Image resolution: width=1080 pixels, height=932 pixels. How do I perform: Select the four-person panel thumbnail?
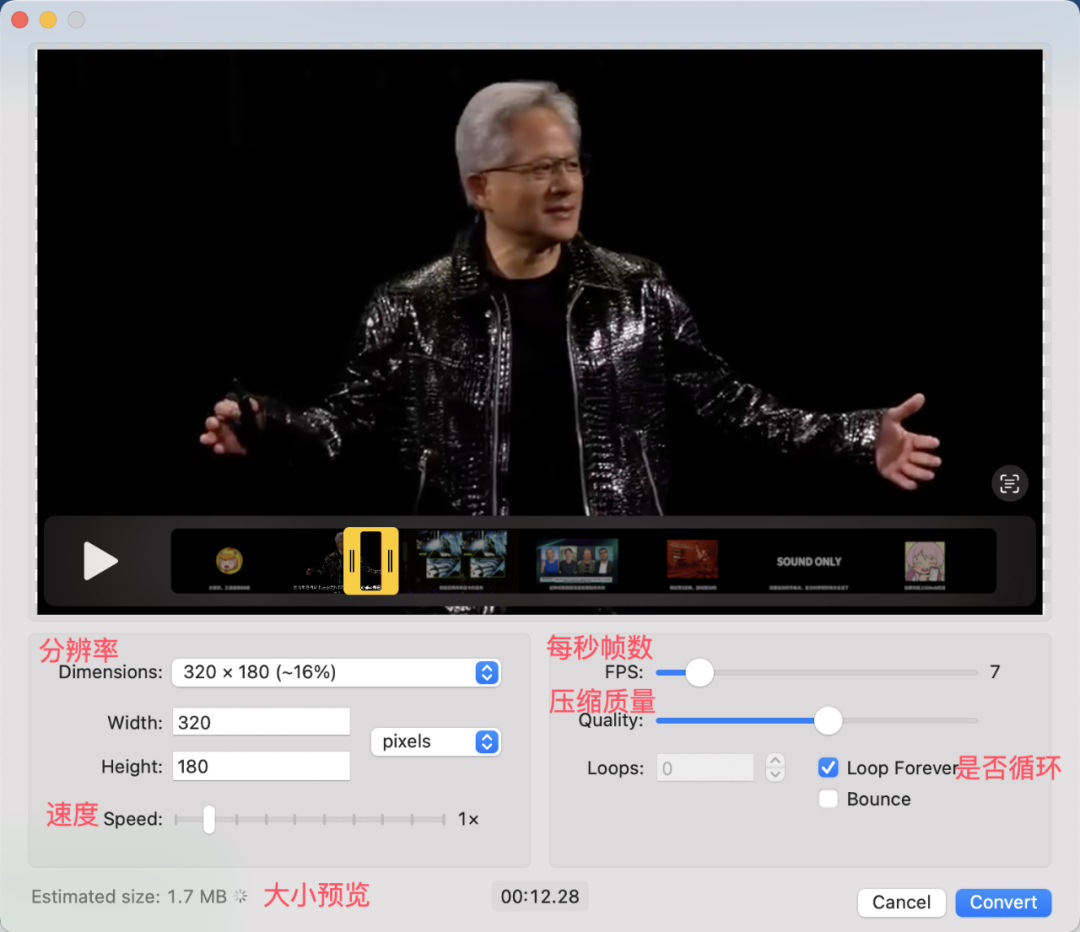[x=577, y=559]
